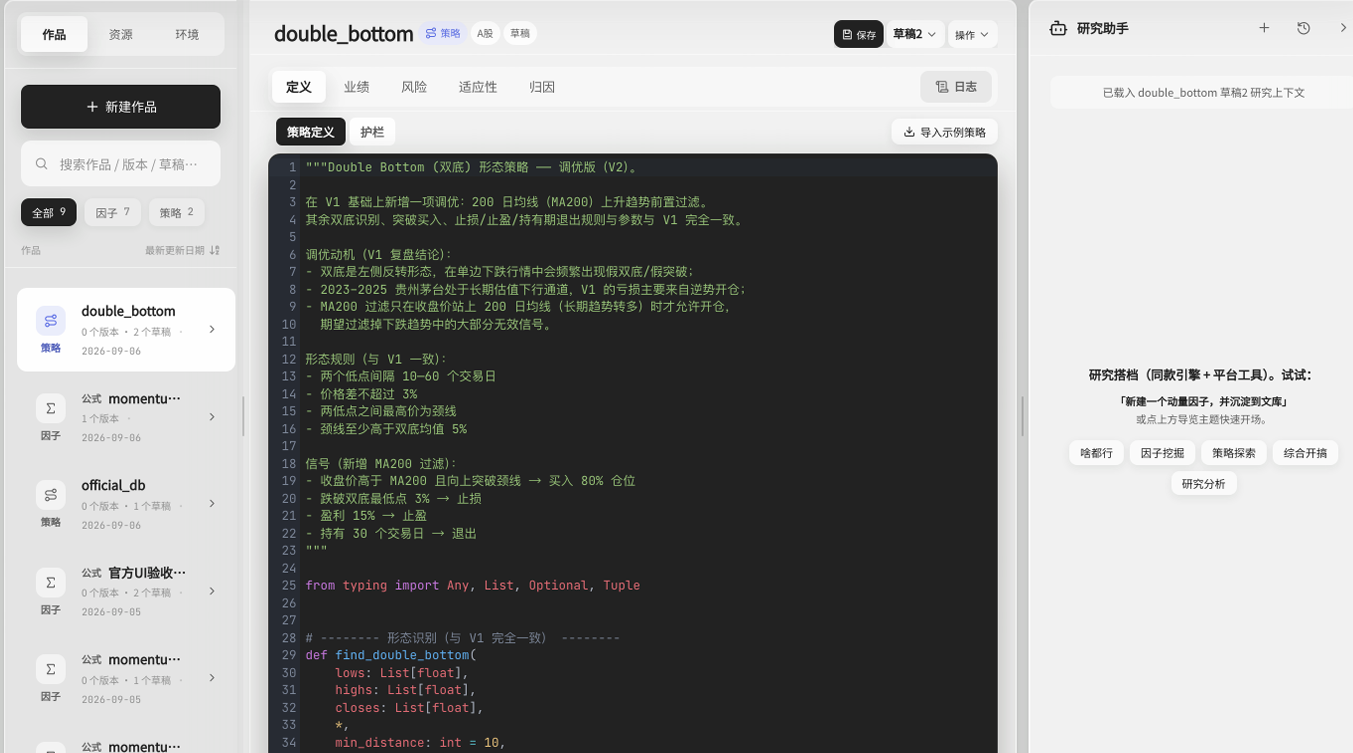
Task: Click the 新建作品 button
Action: point(121,107)
